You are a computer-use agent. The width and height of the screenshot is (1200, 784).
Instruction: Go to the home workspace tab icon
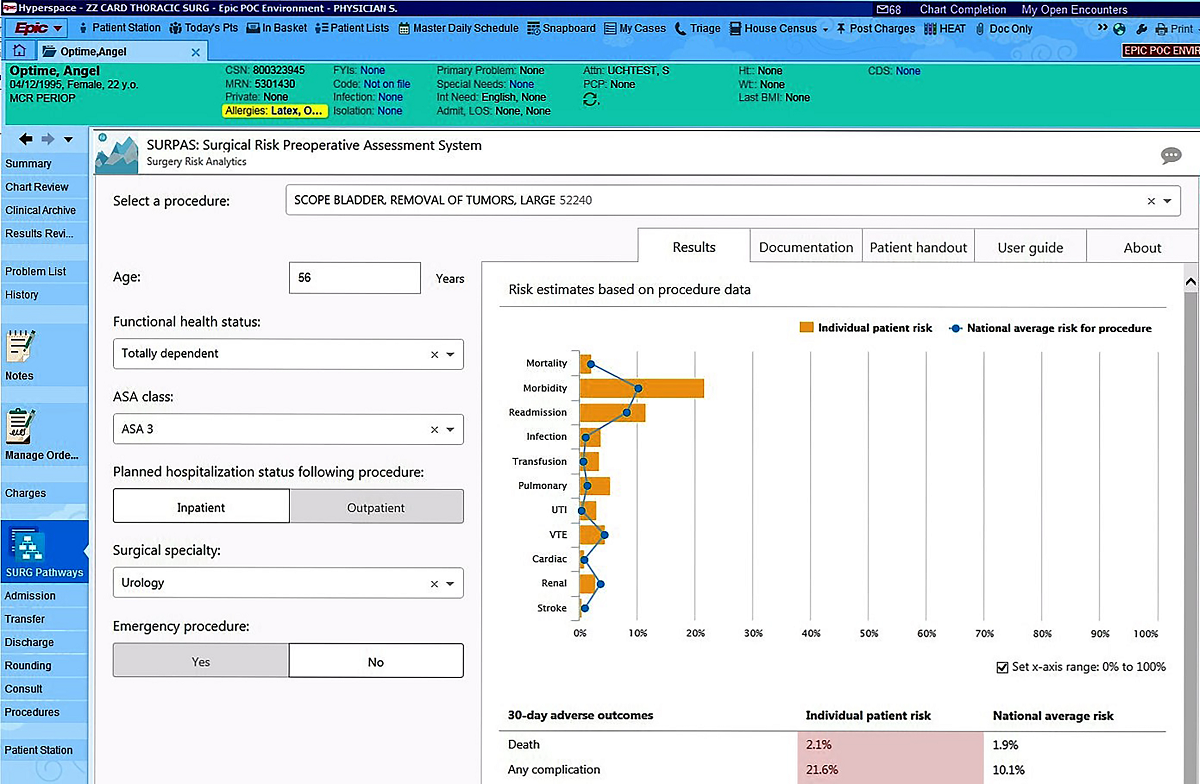tap(19, 50)
